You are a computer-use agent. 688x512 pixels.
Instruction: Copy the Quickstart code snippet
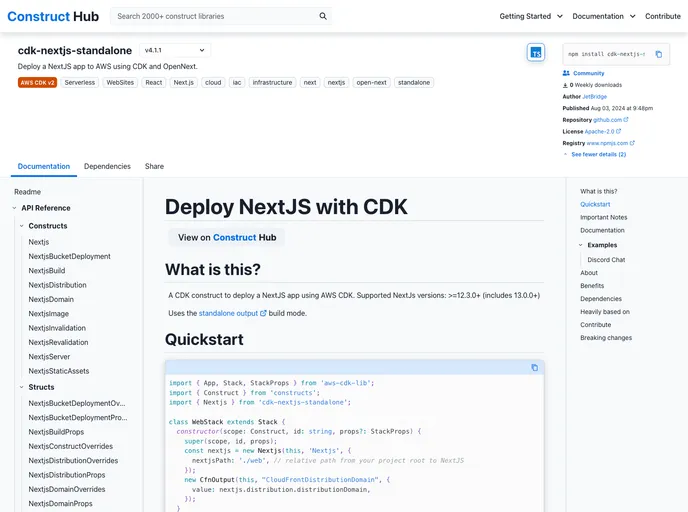534,368
